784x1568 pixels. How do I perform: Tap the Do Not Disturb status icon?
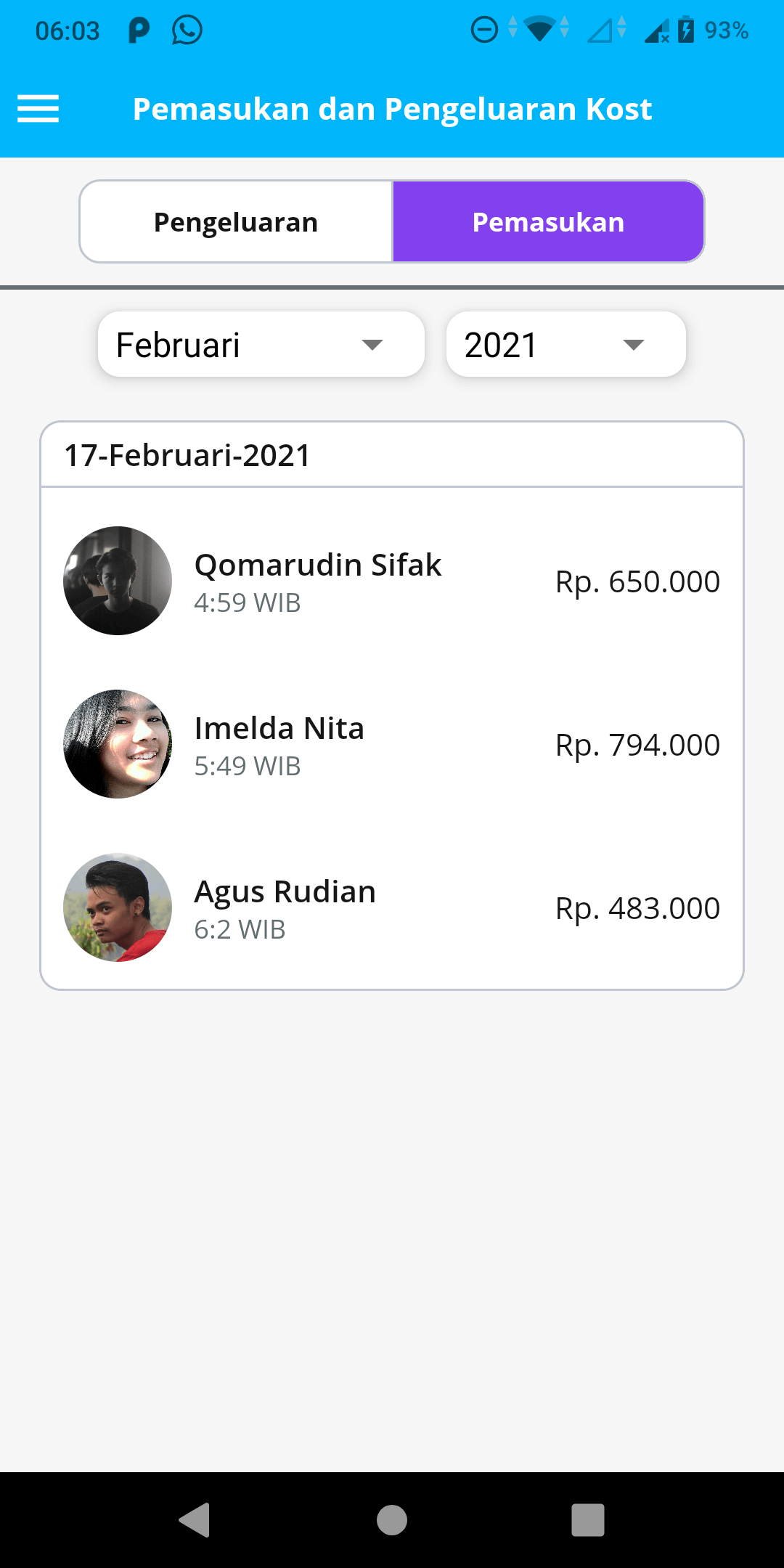[x=484, y=30]
